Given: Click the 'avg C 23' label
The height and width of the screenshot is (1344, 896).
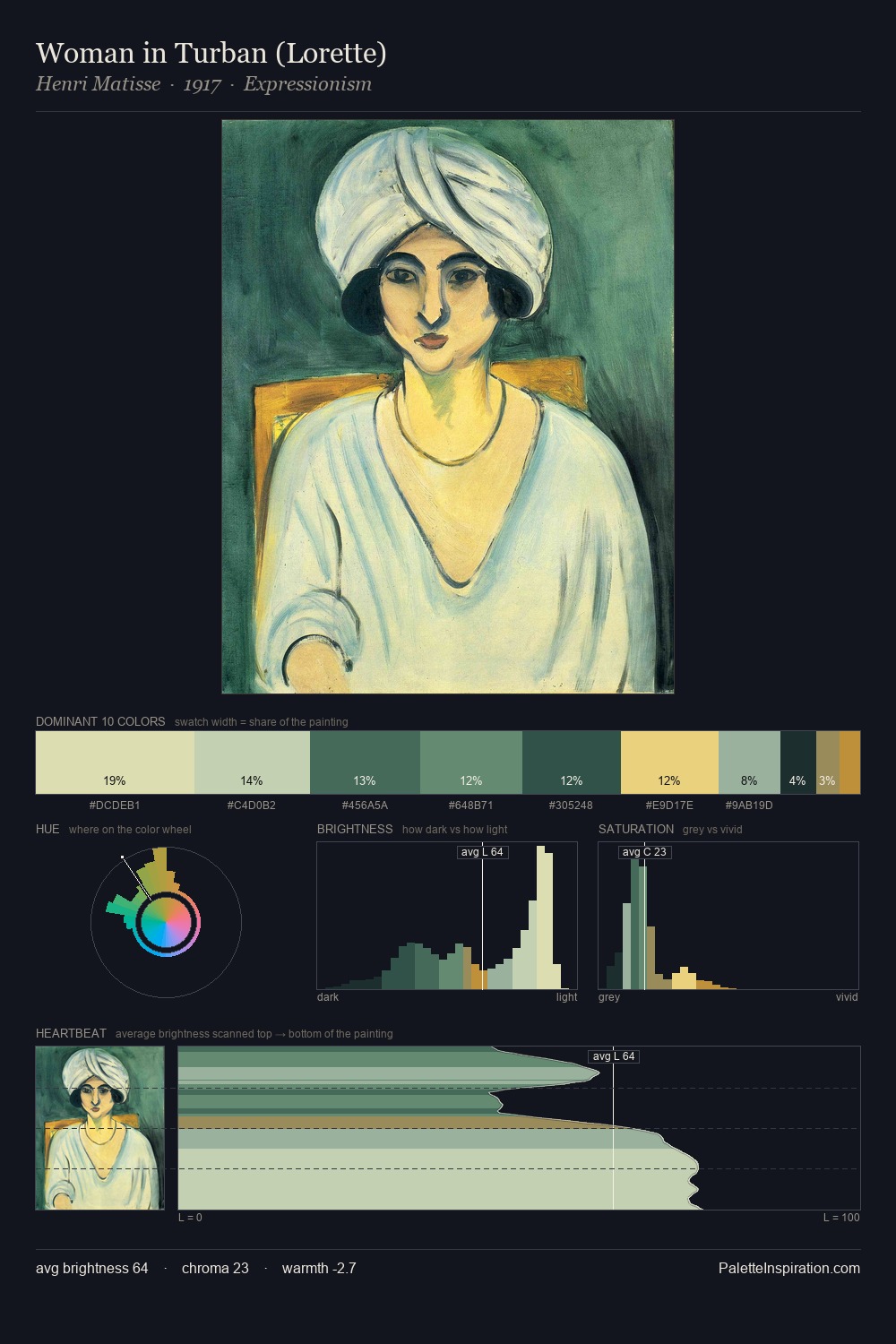Looking at the screenshot, I should click(x=644, y=851).
